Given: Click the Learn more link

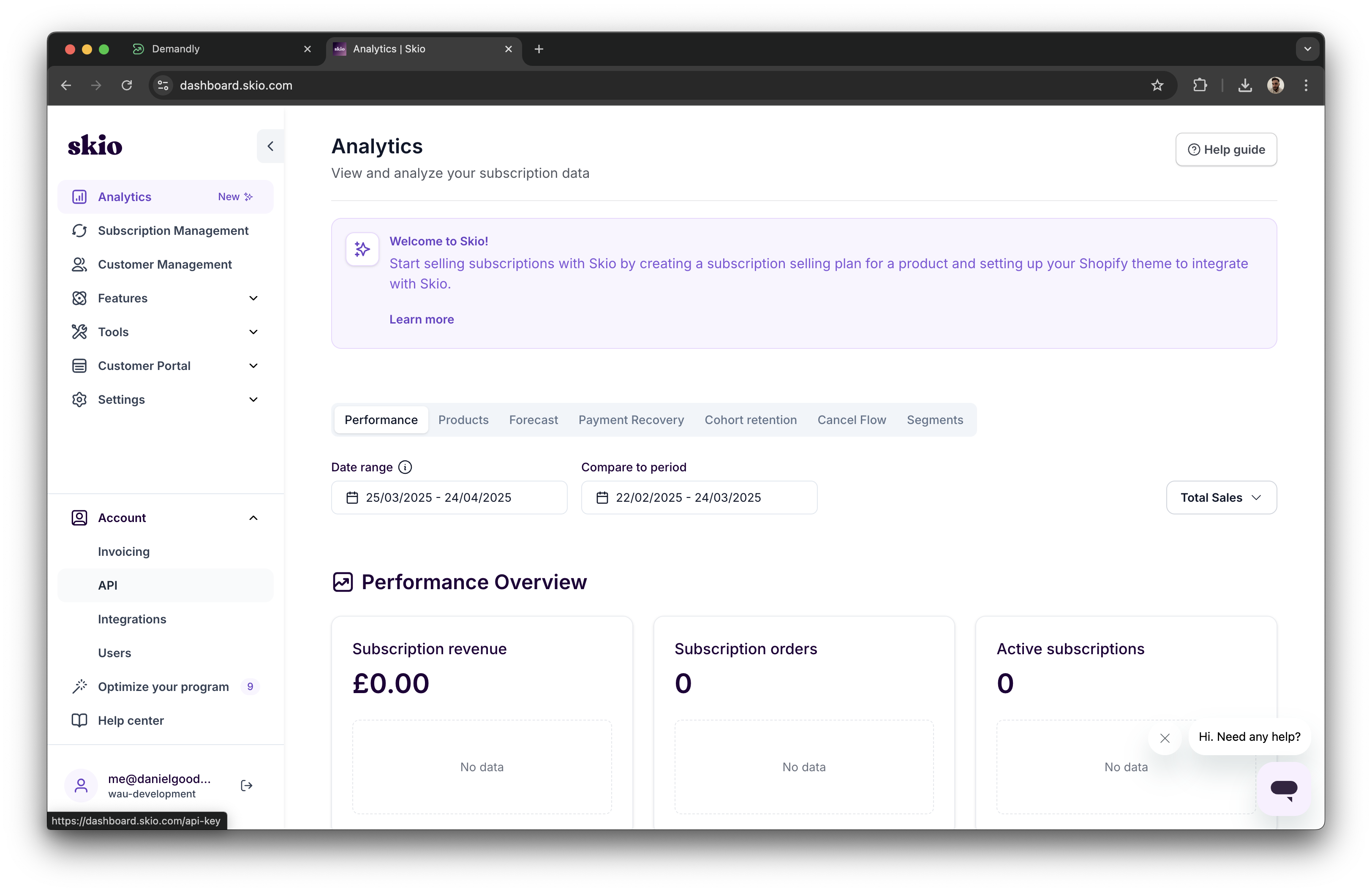Looking at the screenshot, I should 422,319.
